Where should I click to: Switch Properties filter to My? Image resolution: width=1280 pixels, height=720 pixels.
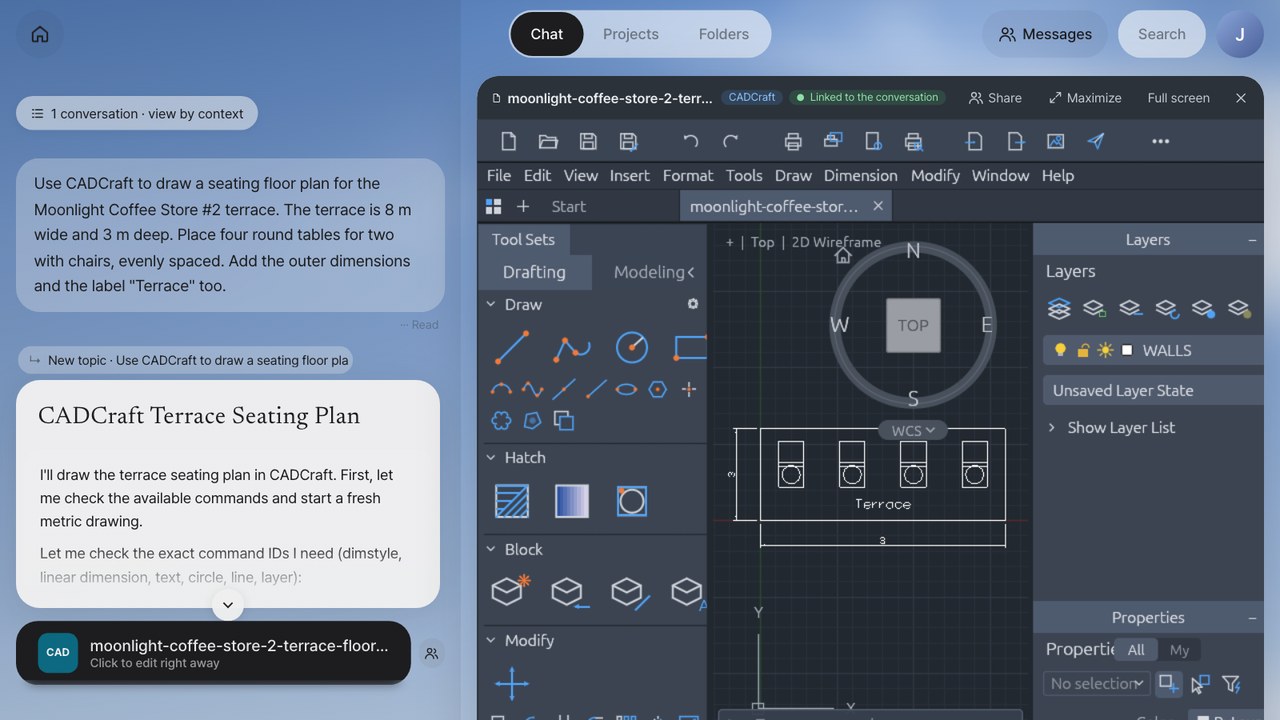tap(1180, 650)
